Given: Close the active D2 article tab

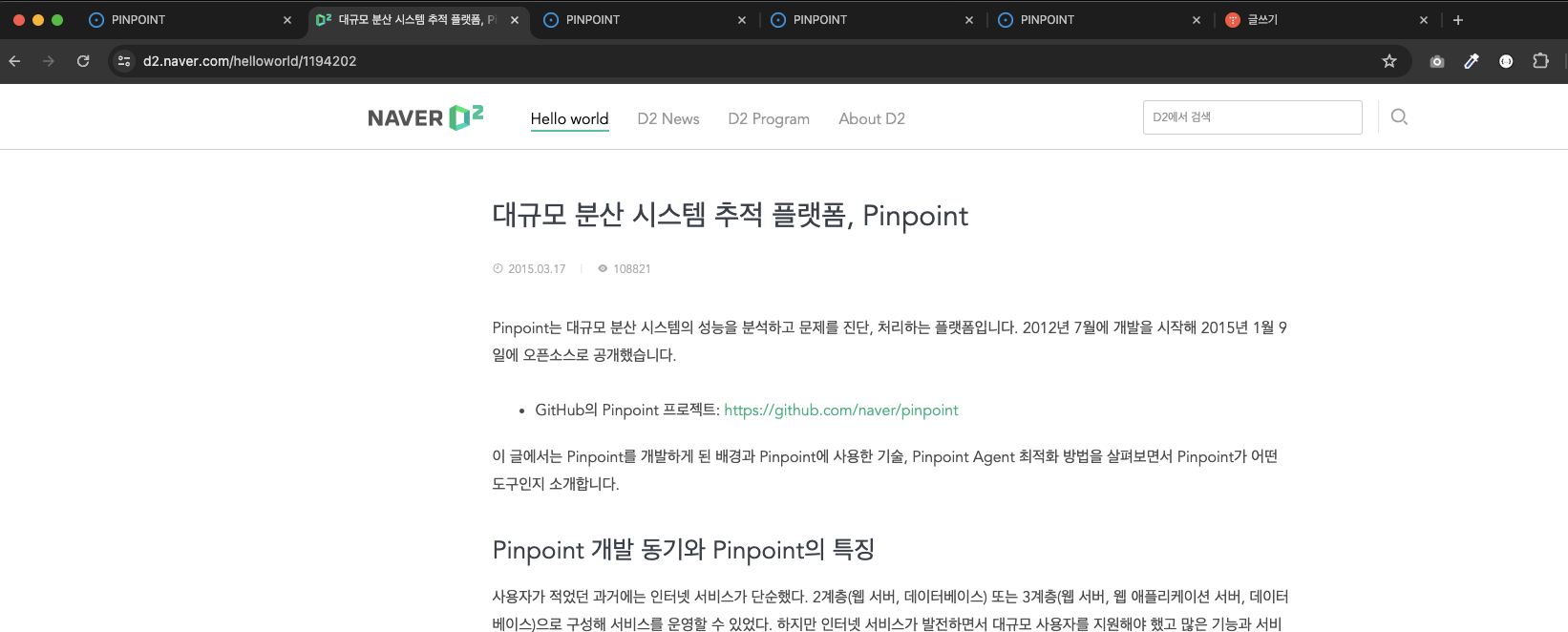Looking at the screenshot, I should tap(515, 20).
